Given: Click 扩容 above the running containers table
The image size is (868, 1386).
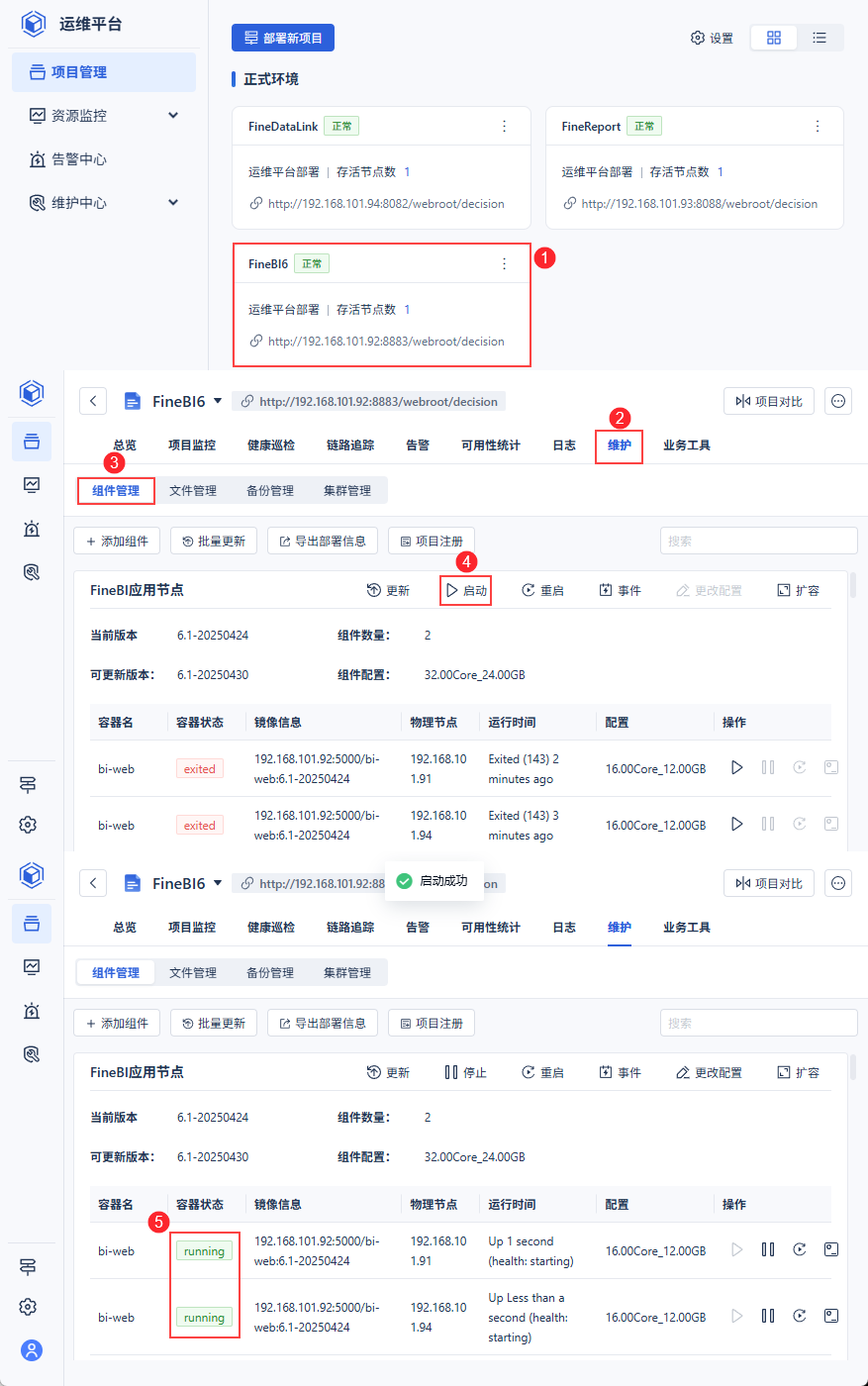Looking at the screenshot, I should pyautogui.click(x=798, y=1073).
